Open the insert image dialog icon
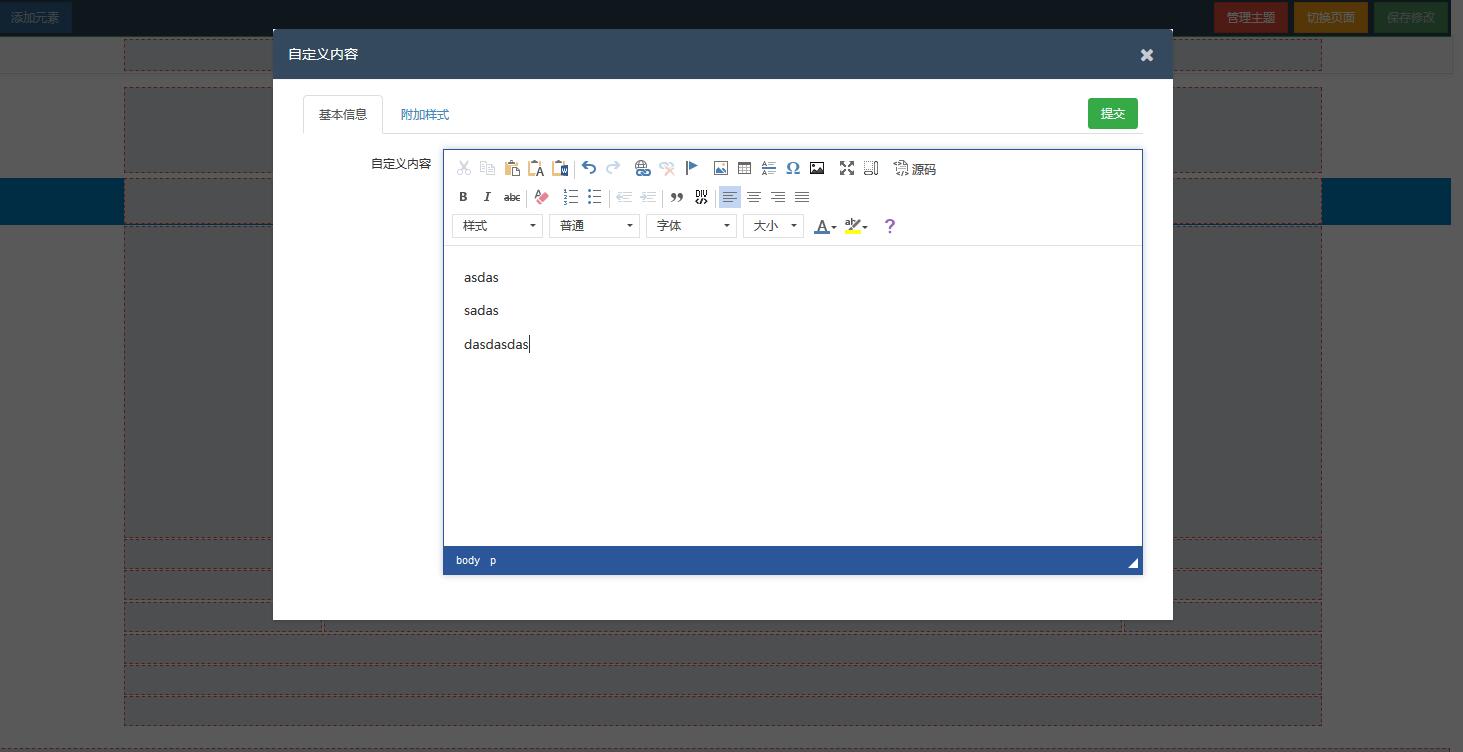Screen dimensions: 1463x752 (721, 168)
